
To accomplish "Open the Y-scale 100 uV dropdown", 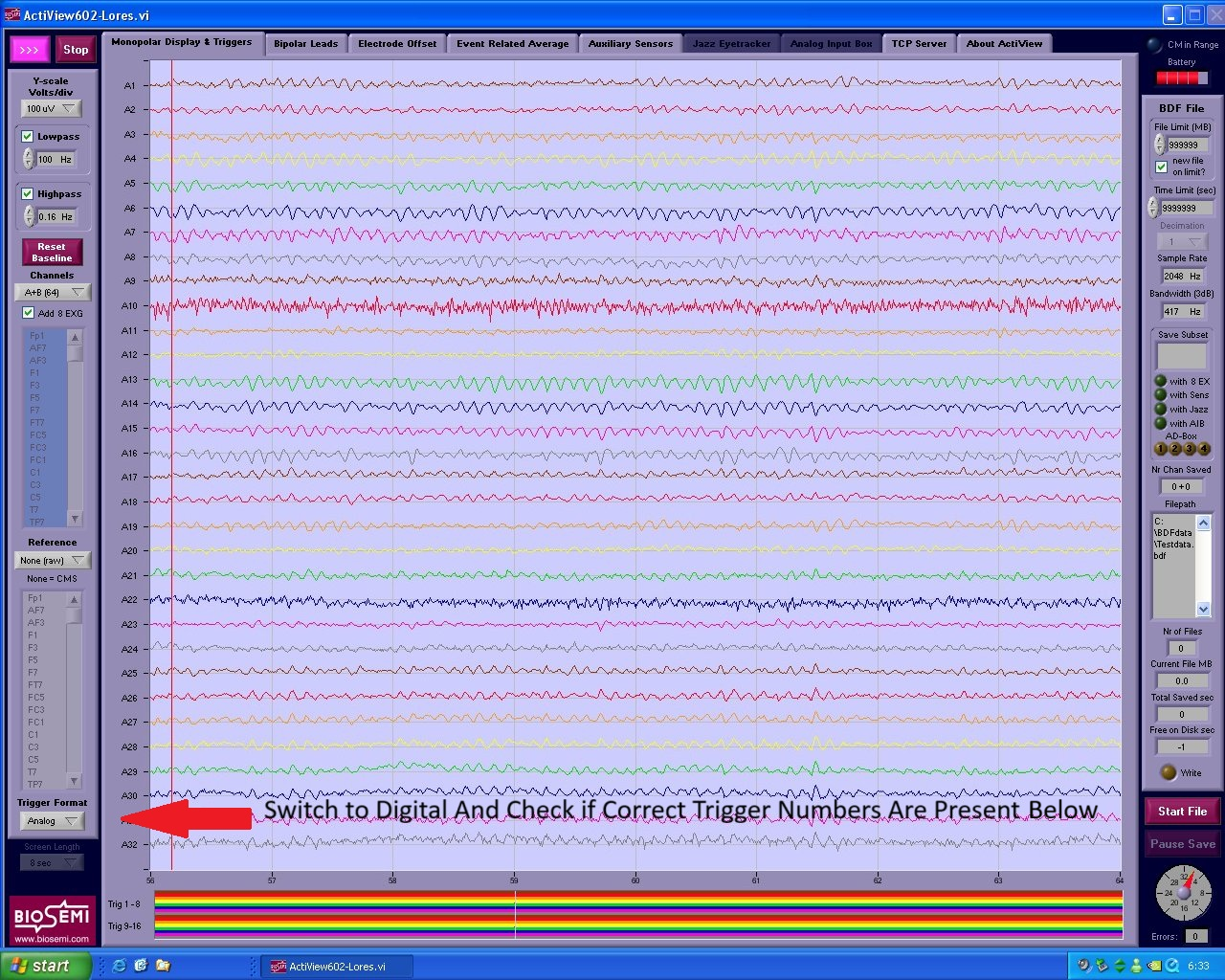I will [x=52, y=109].
